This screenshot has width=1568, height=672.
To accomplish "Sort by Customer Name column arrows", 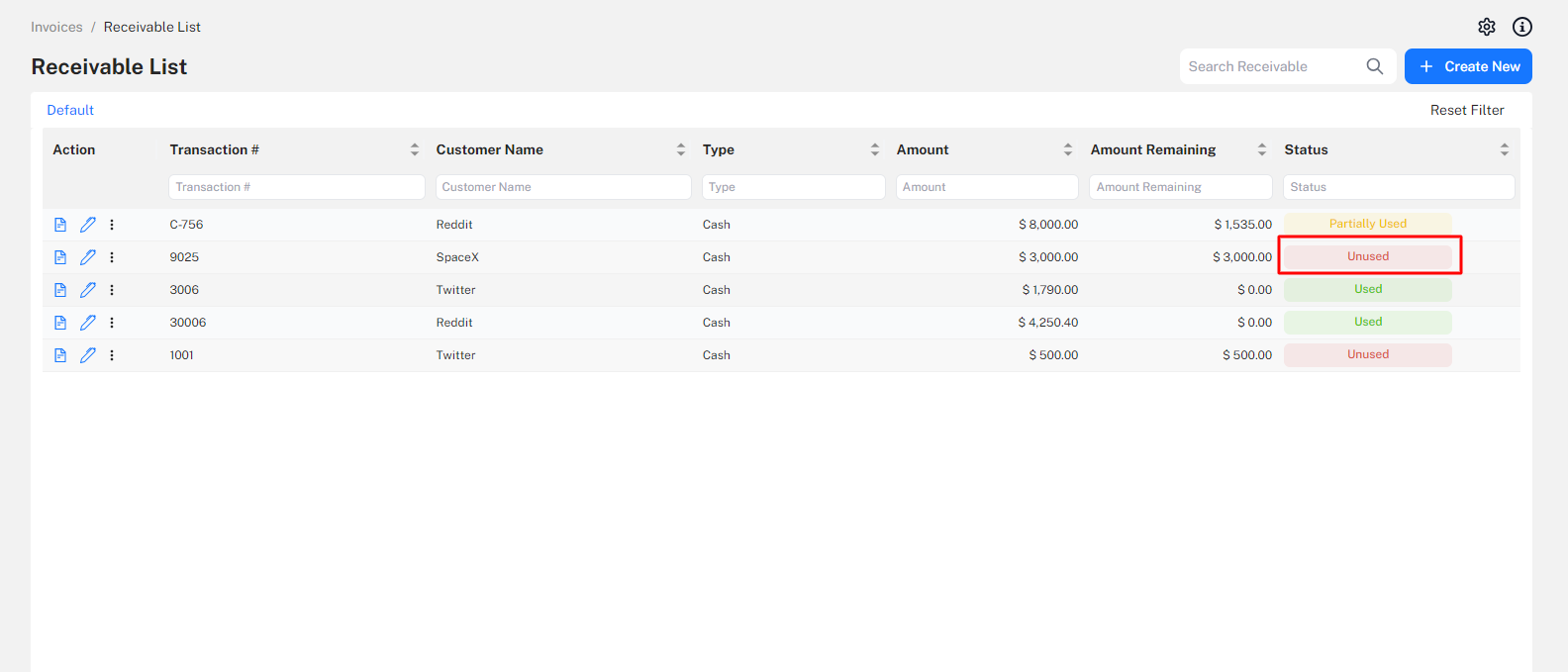I will tap(681, 149).
